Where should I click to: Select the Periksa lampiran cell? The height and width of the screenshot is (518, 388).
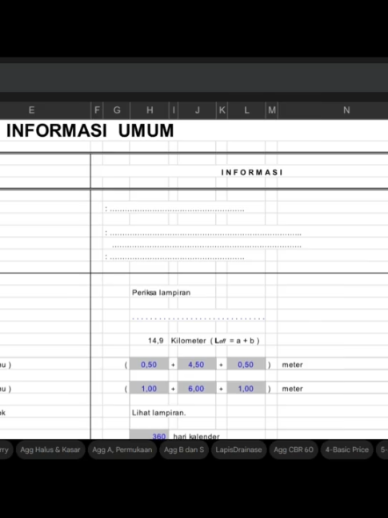click(161, 293)
